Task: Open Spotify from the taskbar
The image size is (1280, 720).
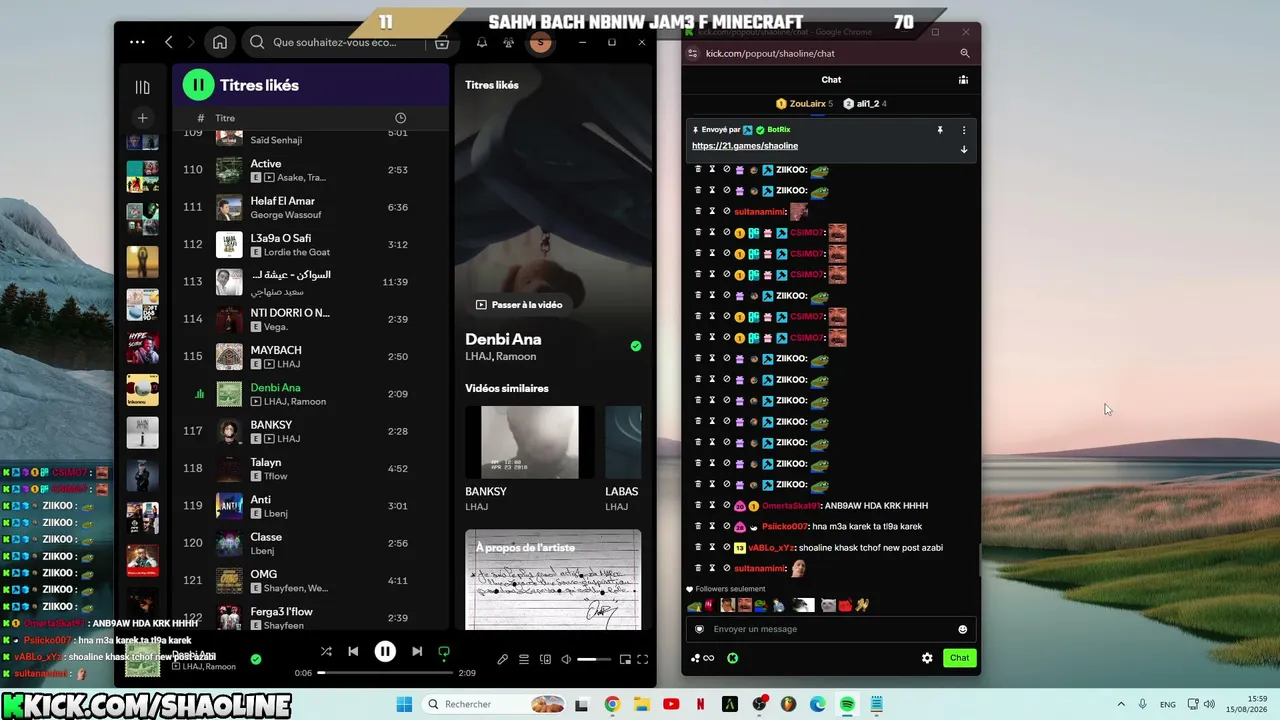Action: pos(847,704)
